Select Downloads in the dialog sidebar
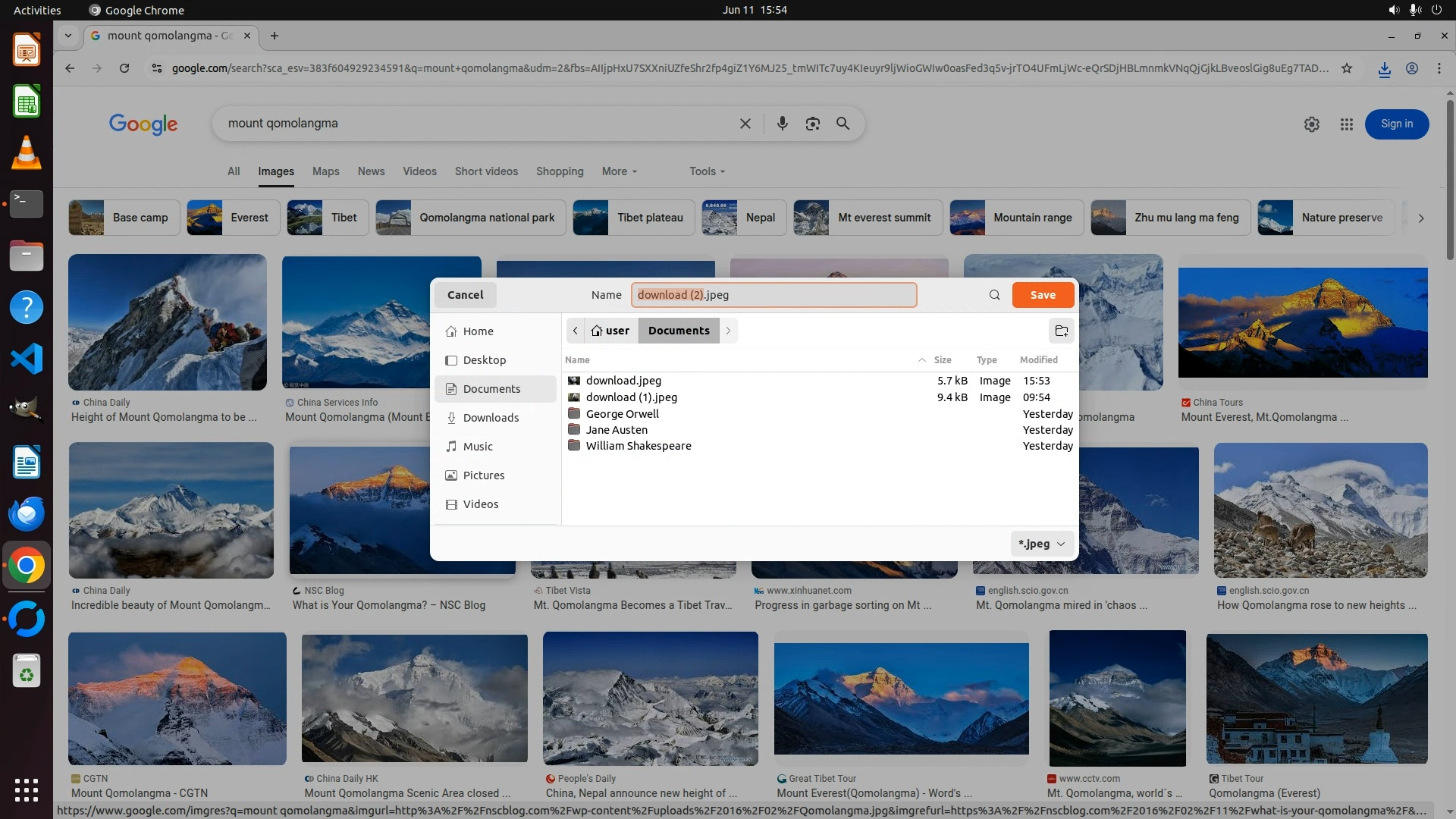The width and height of the screenshot is (1456, 819). [x=491, y=418]
